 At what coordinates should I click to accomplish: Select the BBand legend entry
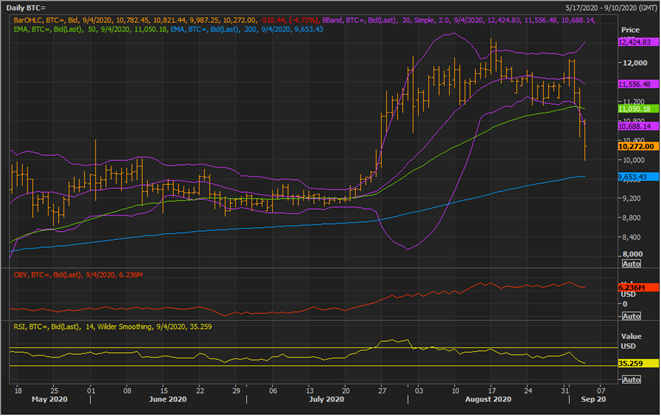coord(459,20)
